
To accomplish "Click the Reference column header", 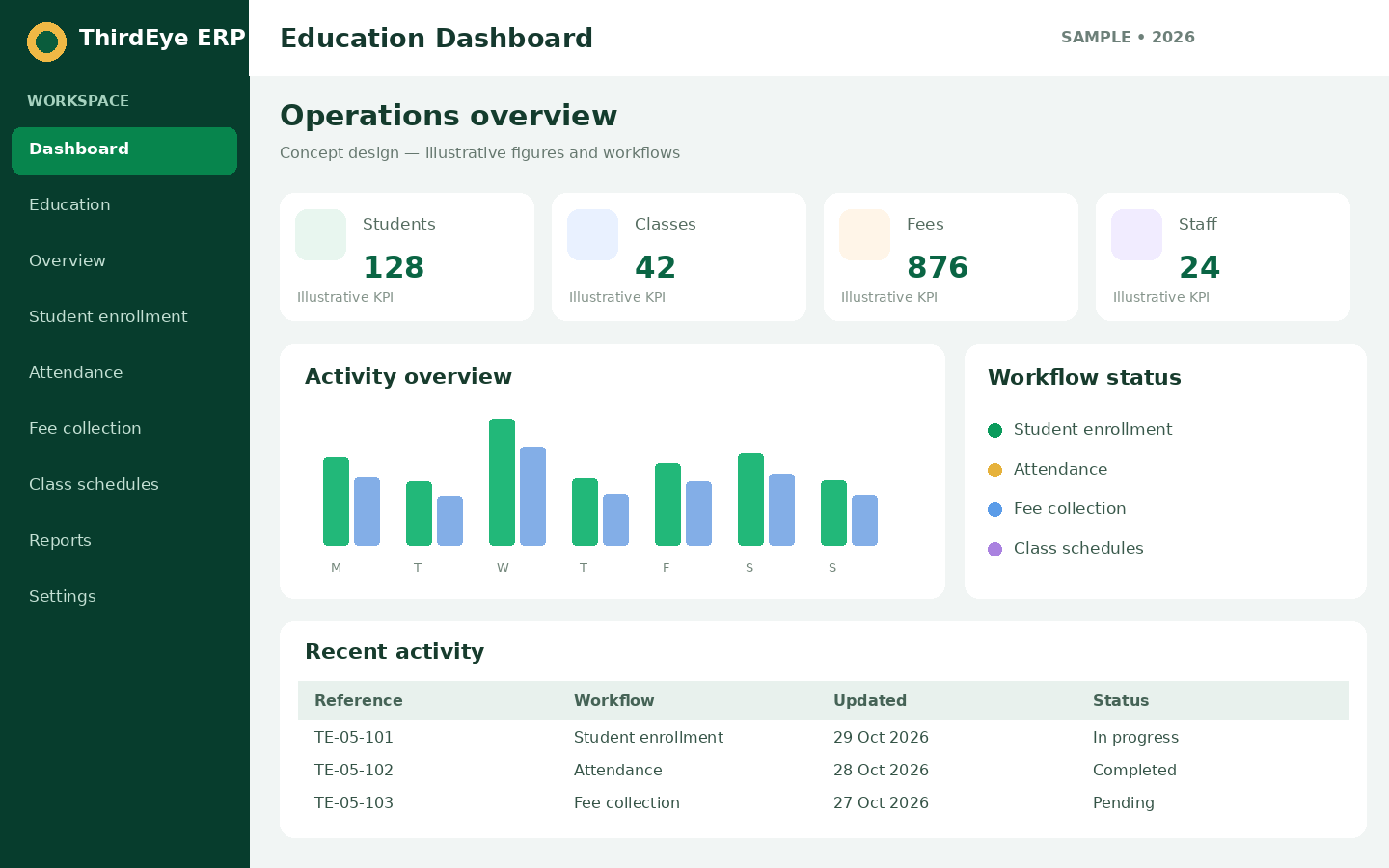I will pyautogui.click(x=359, y=701).
